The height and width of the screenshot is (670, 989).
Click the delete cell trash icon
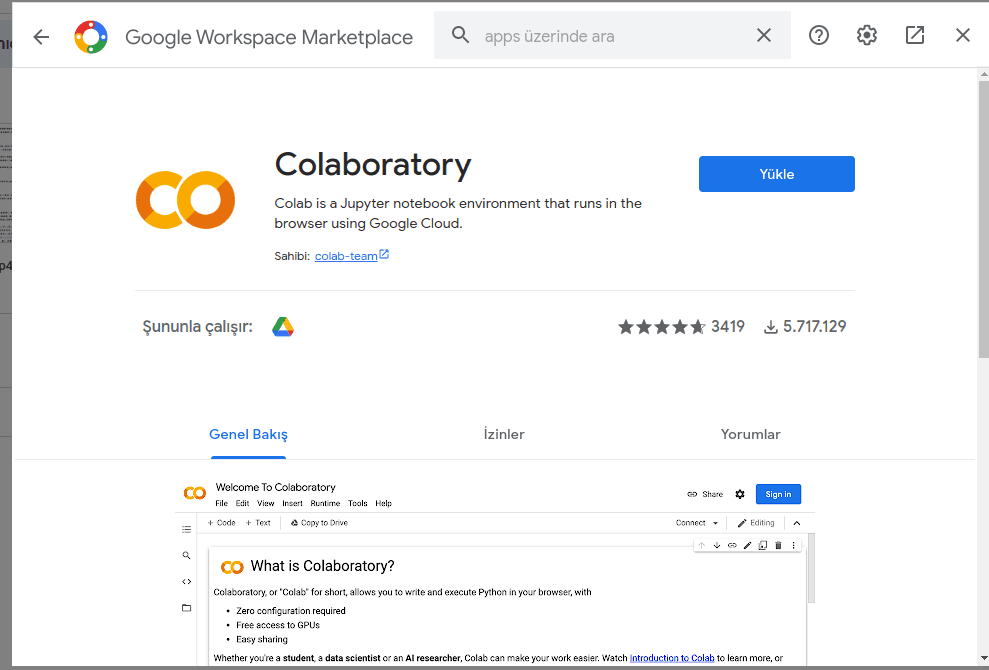point(778,545)
